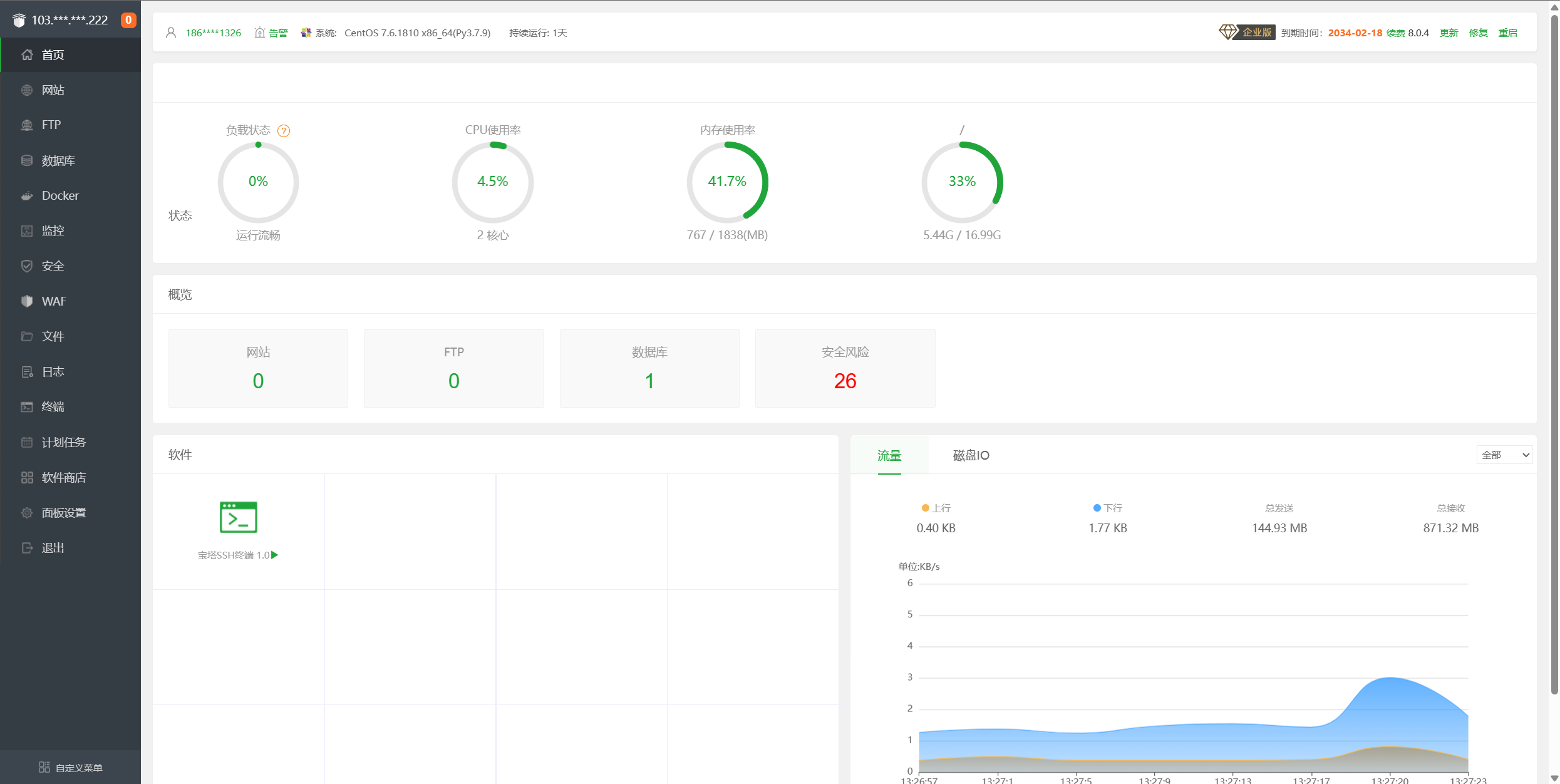The image size is (1560, 784).
Task: Click the 日志 log icon in sidebar
Action: pyautogui.click(x=27, y=372)
